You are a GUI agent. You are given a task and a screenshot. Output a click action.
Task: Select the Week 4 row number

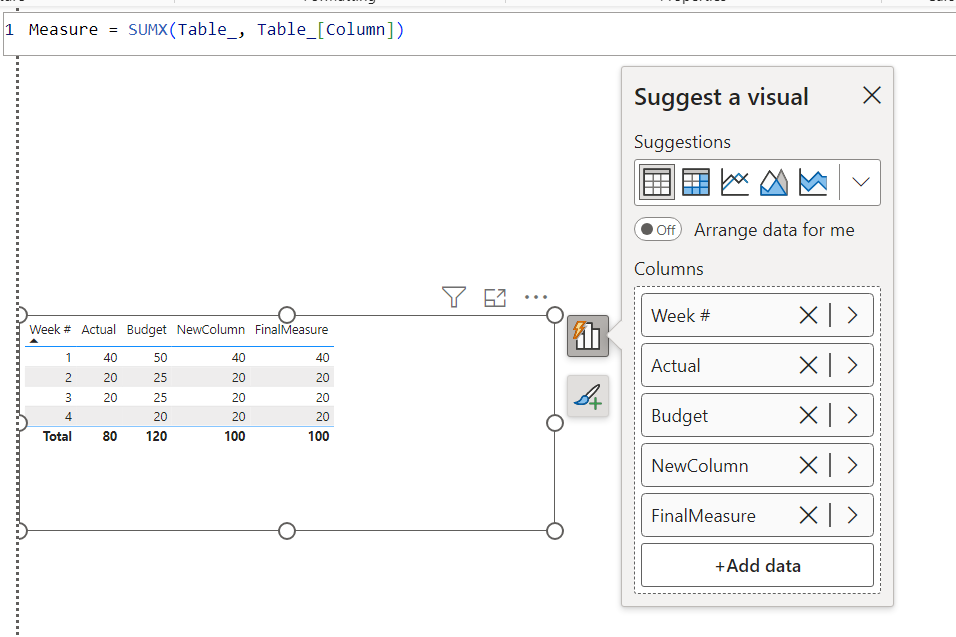68,416
